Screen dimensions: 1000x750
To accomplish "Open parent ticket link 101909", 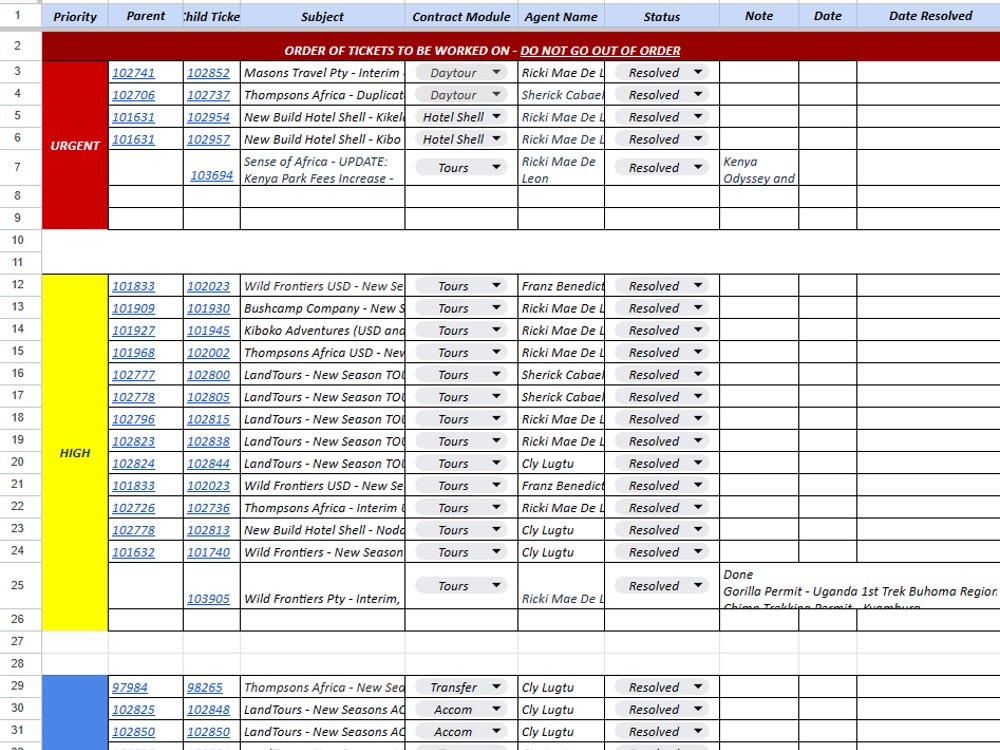I will pyautogui.click(x=133, y=309).
